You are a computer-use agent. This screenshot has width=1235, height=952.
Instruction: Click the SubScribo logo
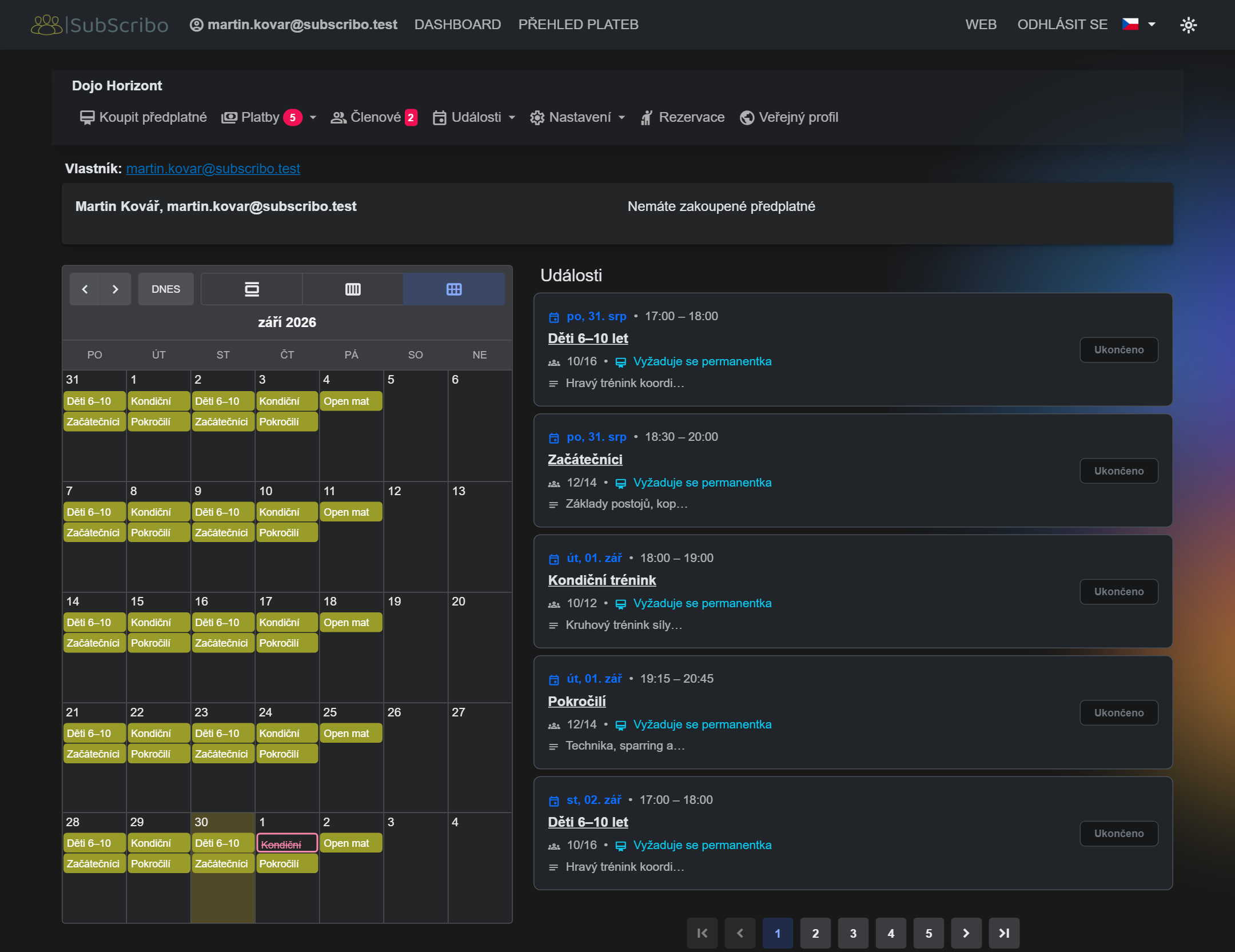tap(99, 25)
